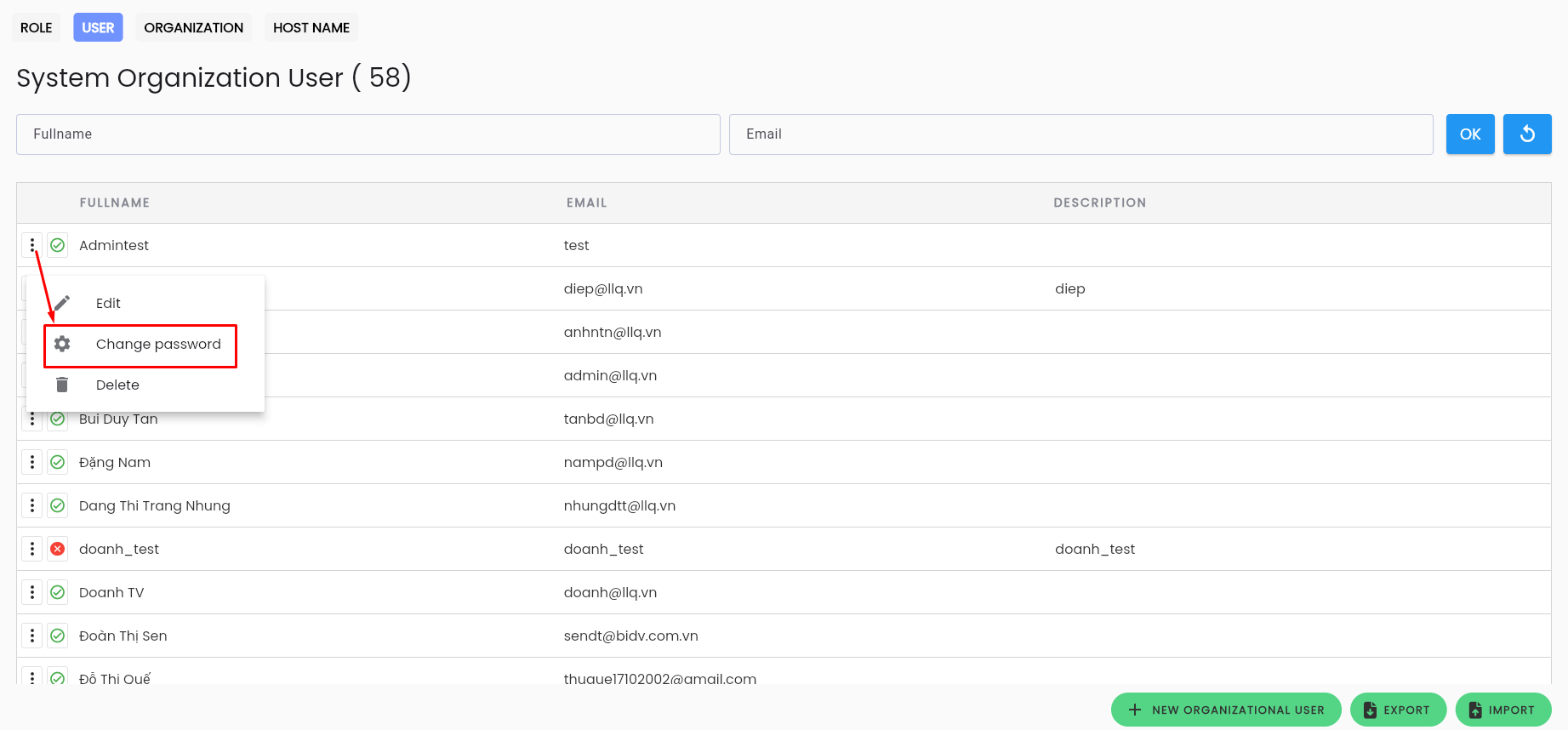Toggle the active status of Bui Duy Tan
1568x730 pixels.
(58, 419)
